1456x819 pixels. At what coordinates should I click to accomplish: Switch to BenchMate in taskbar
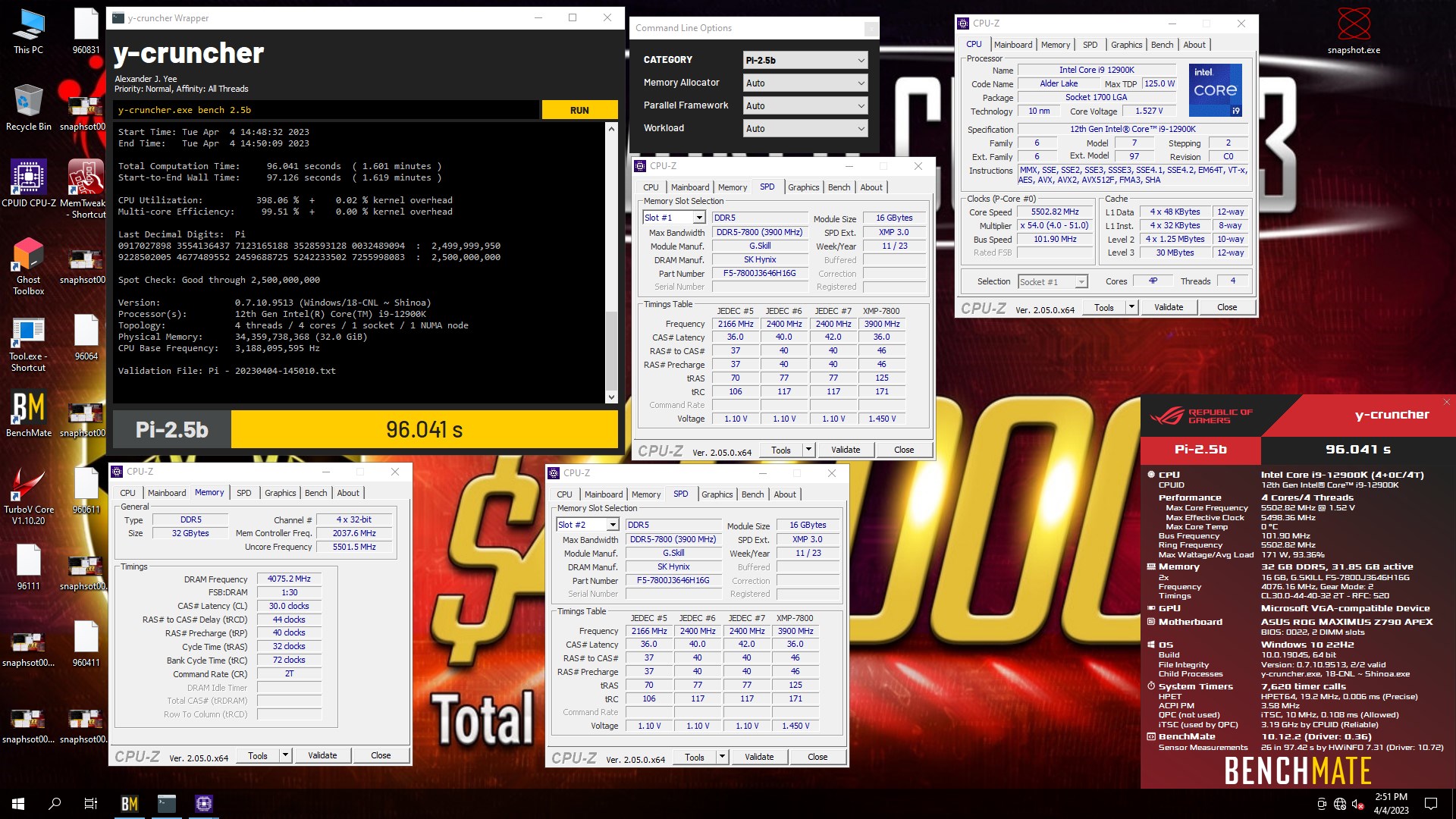(x=130, y=804)
